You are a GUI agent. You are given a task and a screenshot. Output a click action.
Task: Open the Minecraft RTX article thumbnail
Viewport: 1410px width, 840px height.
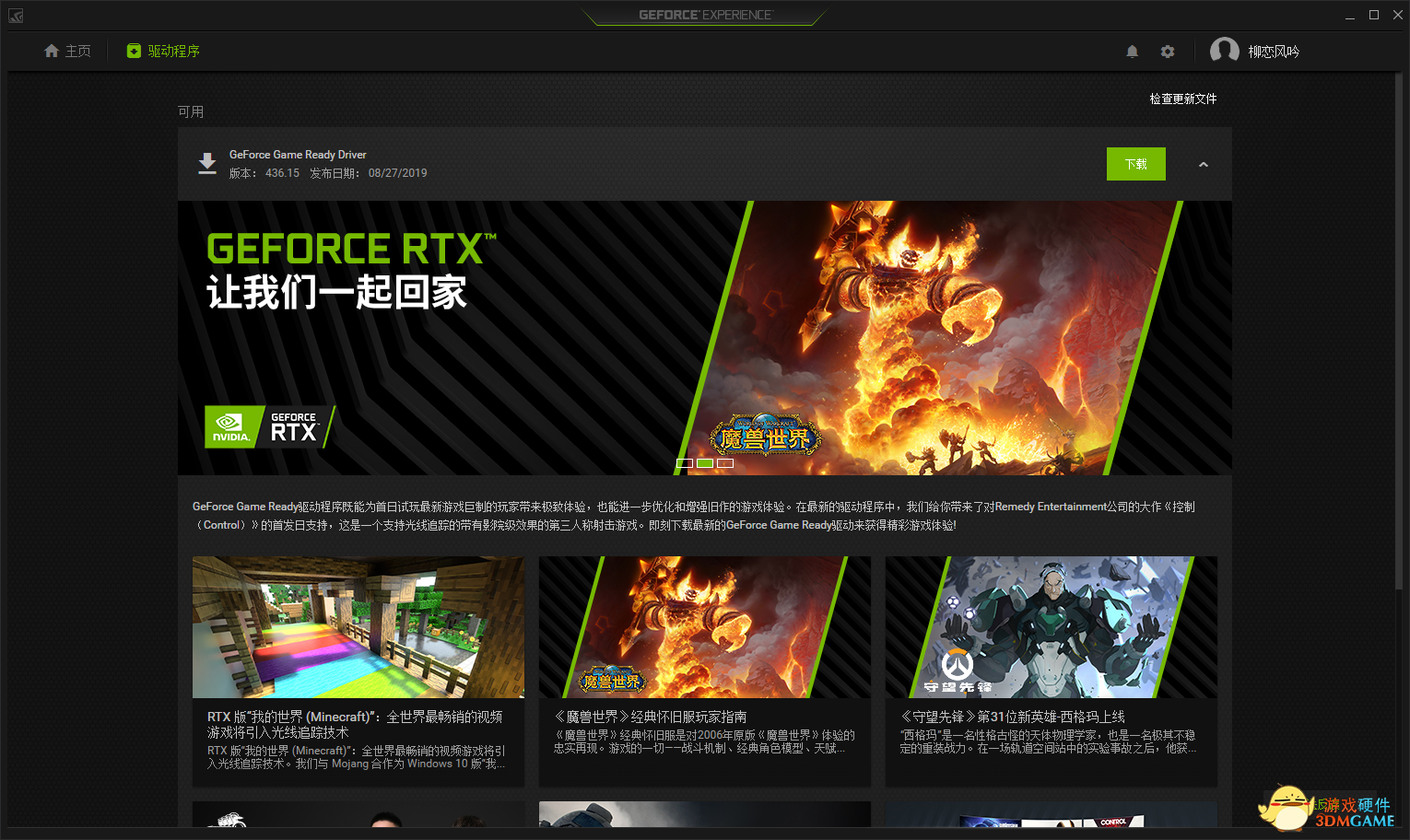click(x=358, y=627)
